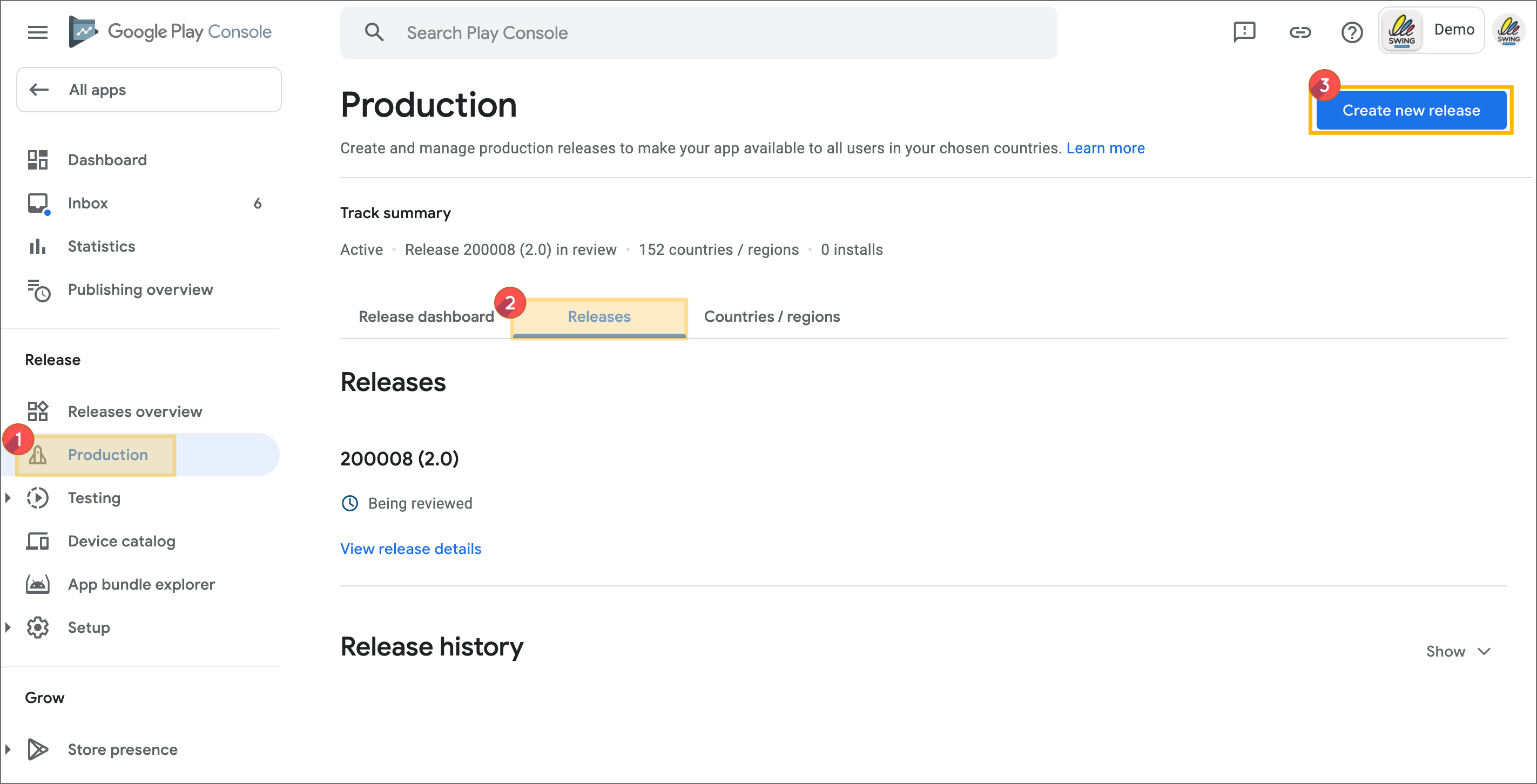The width and height of the screenshot is (1537, 784).
Task: Switch to the Release dashboard tab
Action: tap(426, 316)
